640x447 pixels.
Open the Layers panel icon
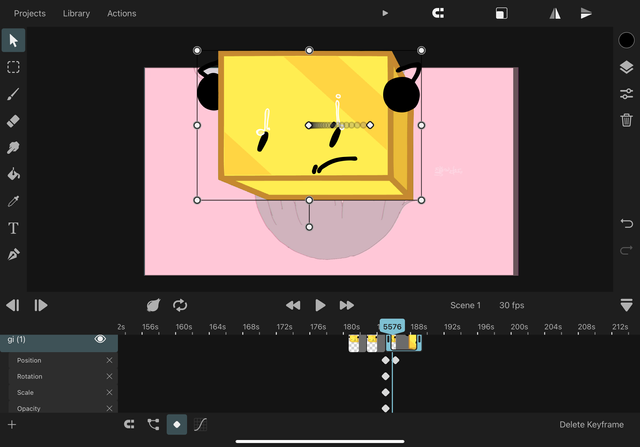(626, 67)
